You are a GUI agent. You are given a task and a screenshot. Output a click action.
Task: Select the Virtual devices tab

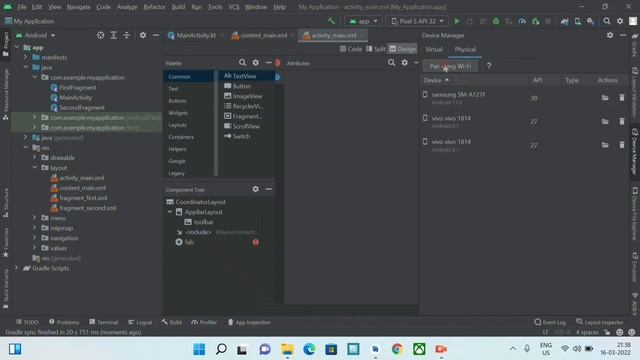click(433, 49)
